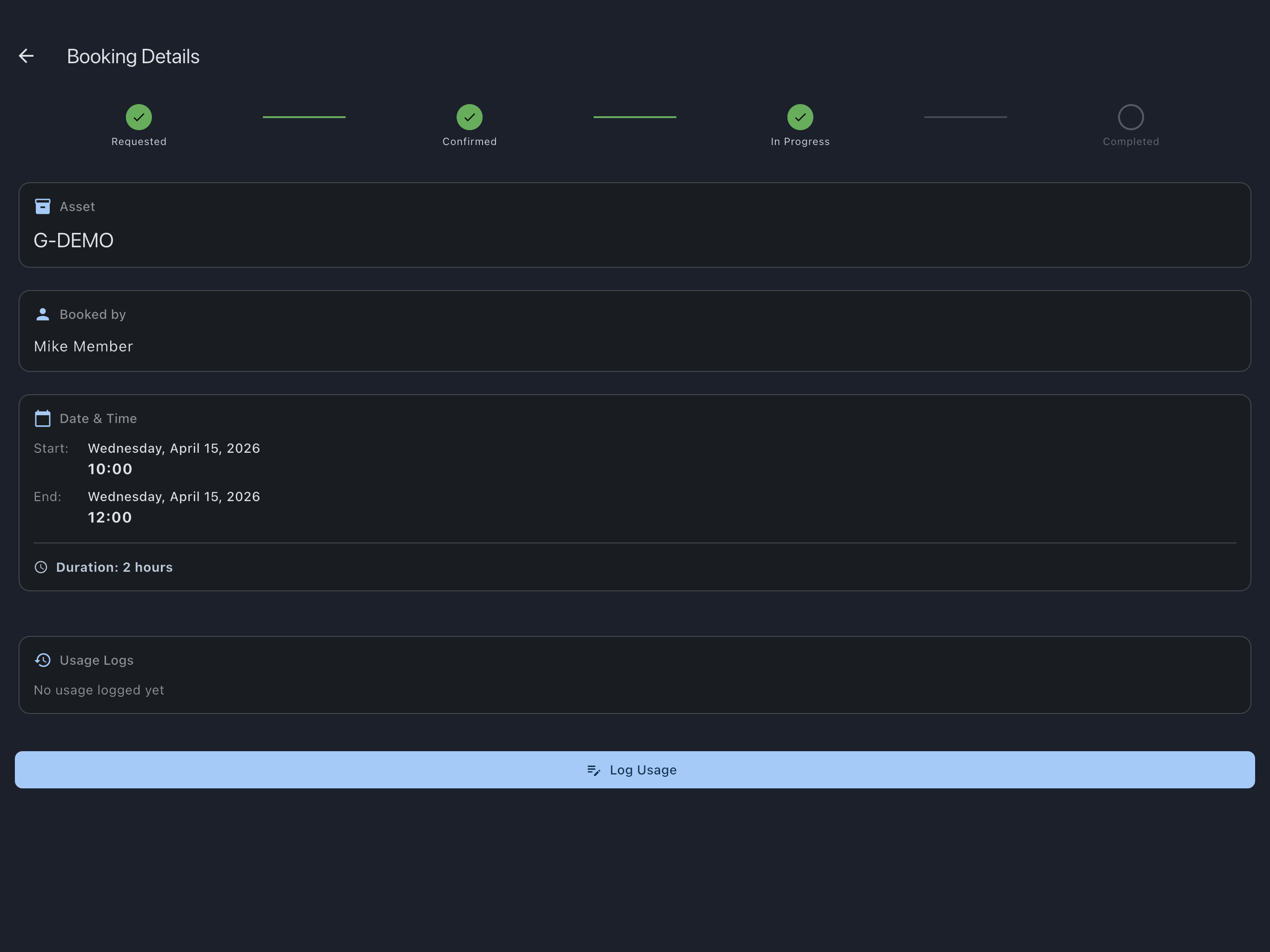
Task: Click the Confirmed step checkmark
Action: [x=470, y=117]
